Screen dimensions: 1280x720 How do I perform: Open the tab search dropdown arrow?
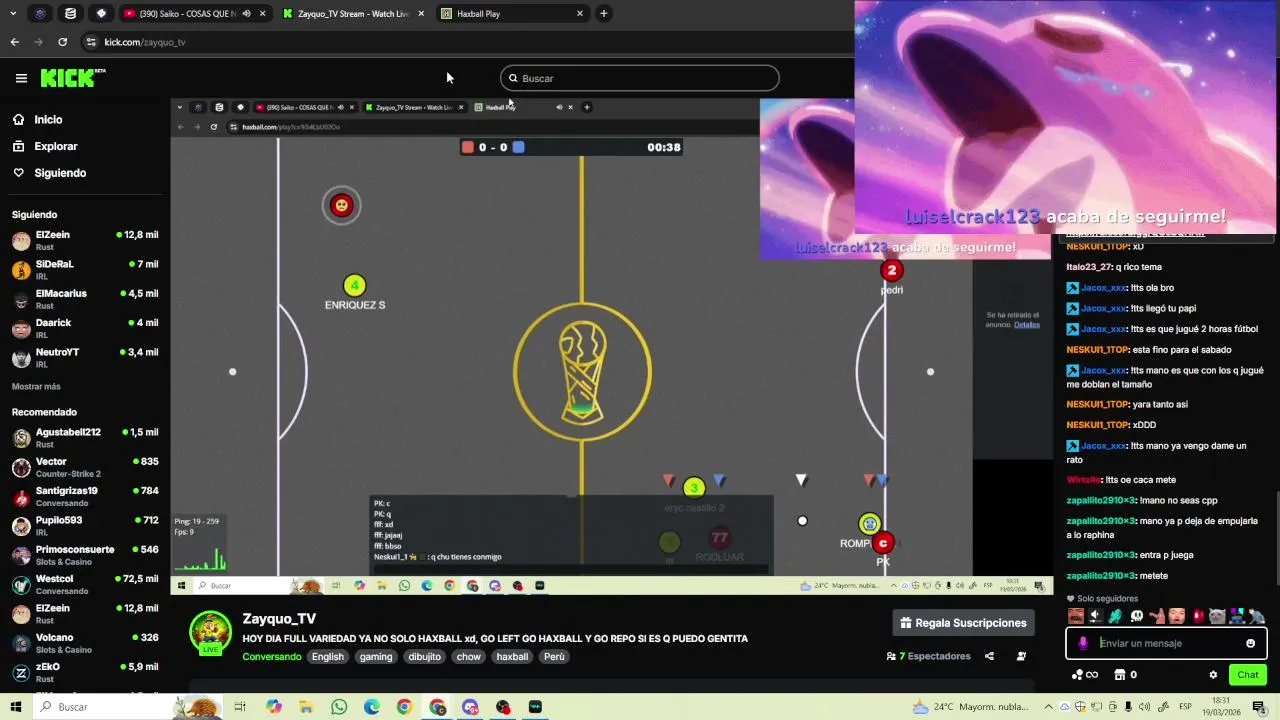[13, 13]
